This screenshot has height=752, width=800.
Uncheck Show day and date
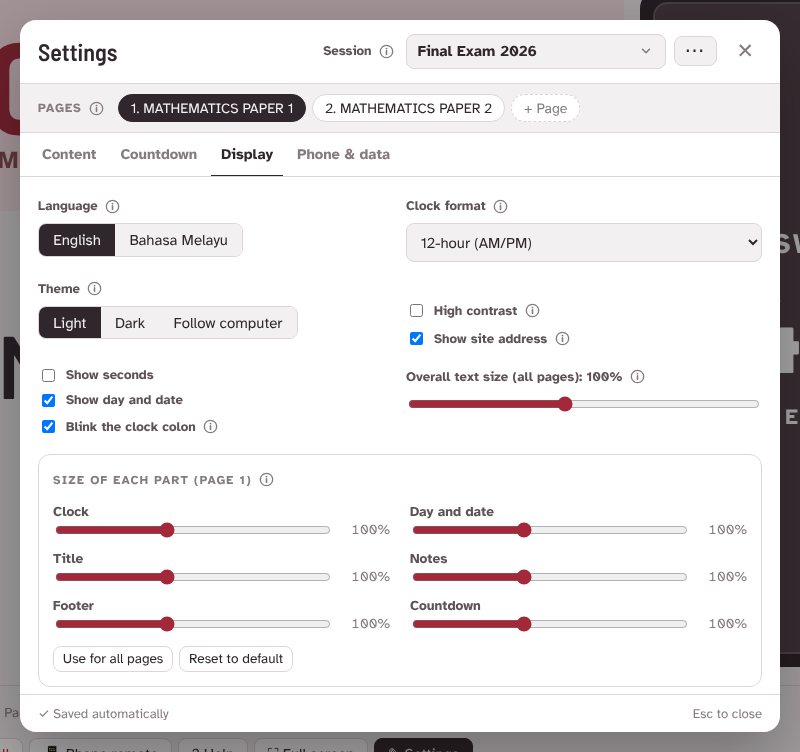click(48, 400)
